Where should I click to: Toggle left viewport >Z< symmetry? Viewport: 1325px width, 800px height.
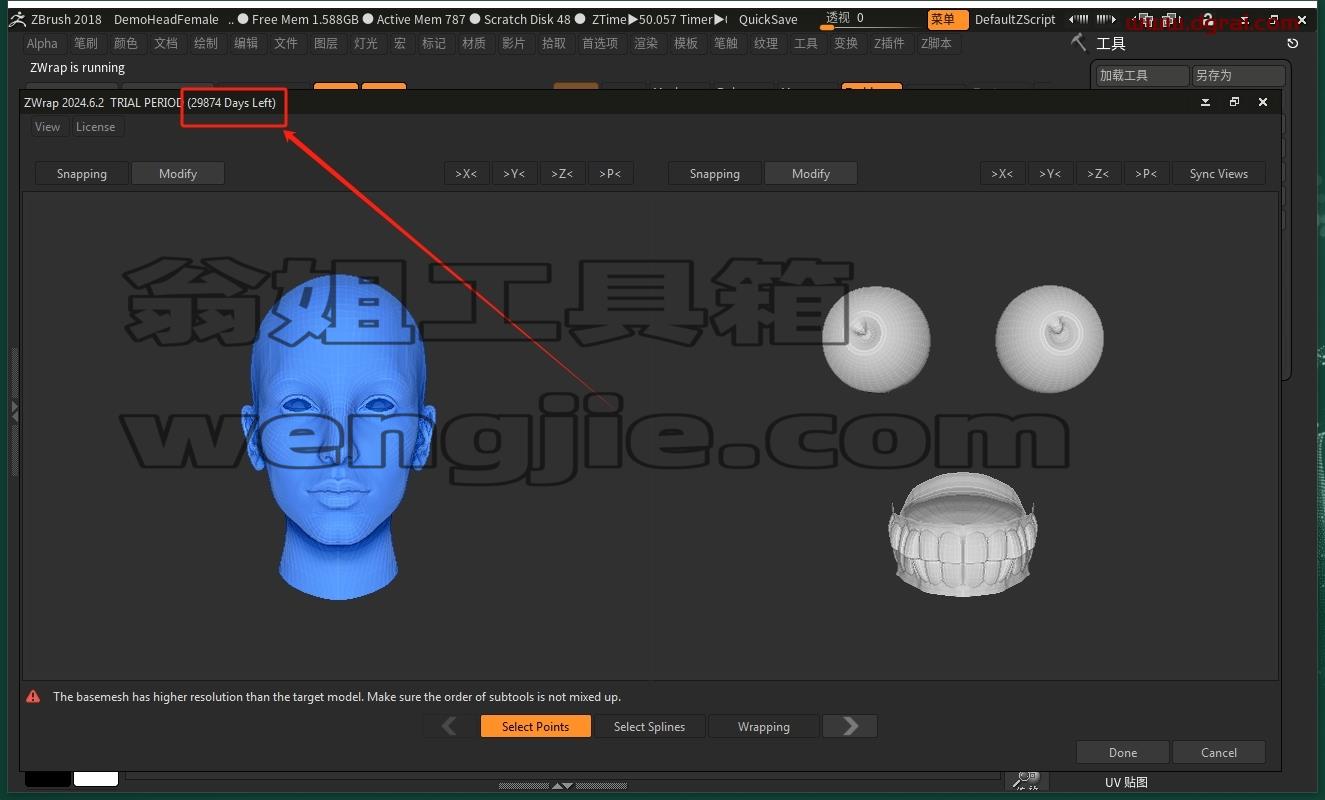click(x=562, y=173)
